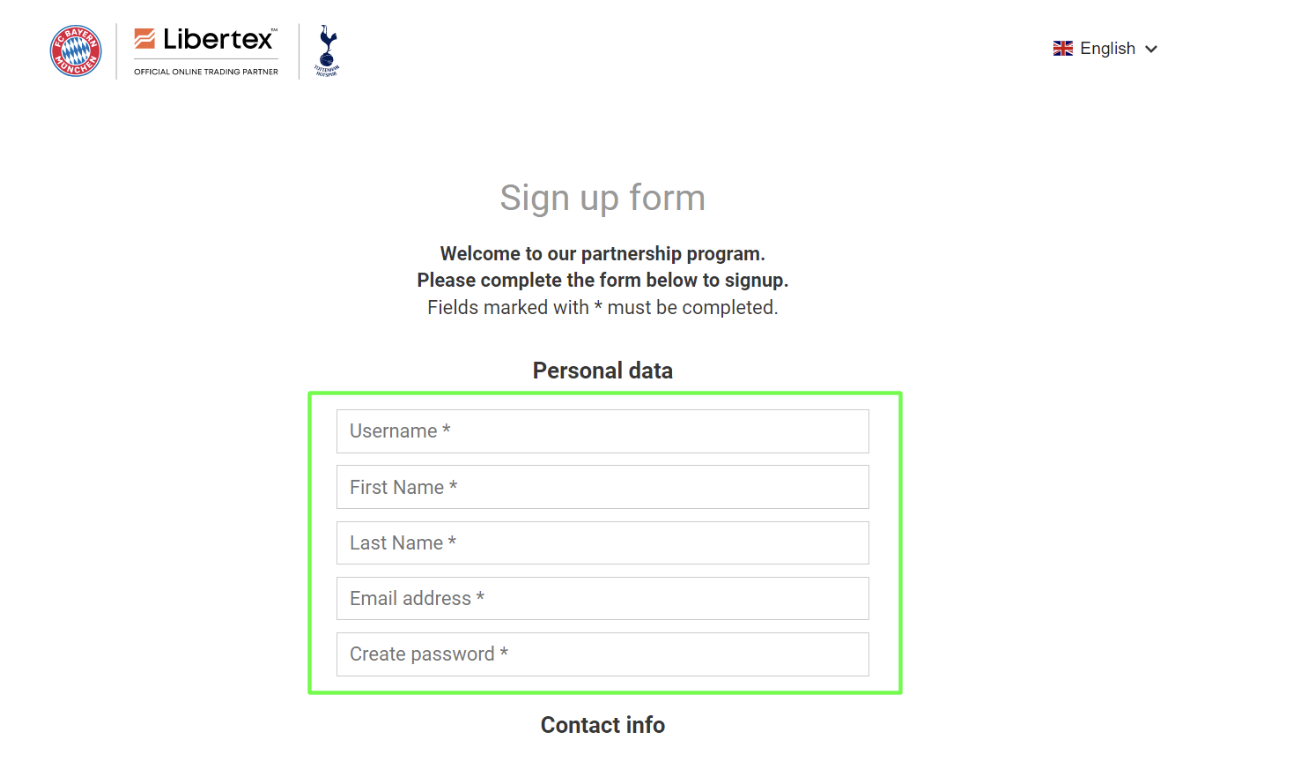
Task: Click the Welcome to our partnership program text
Action: [x=602, y=253]
